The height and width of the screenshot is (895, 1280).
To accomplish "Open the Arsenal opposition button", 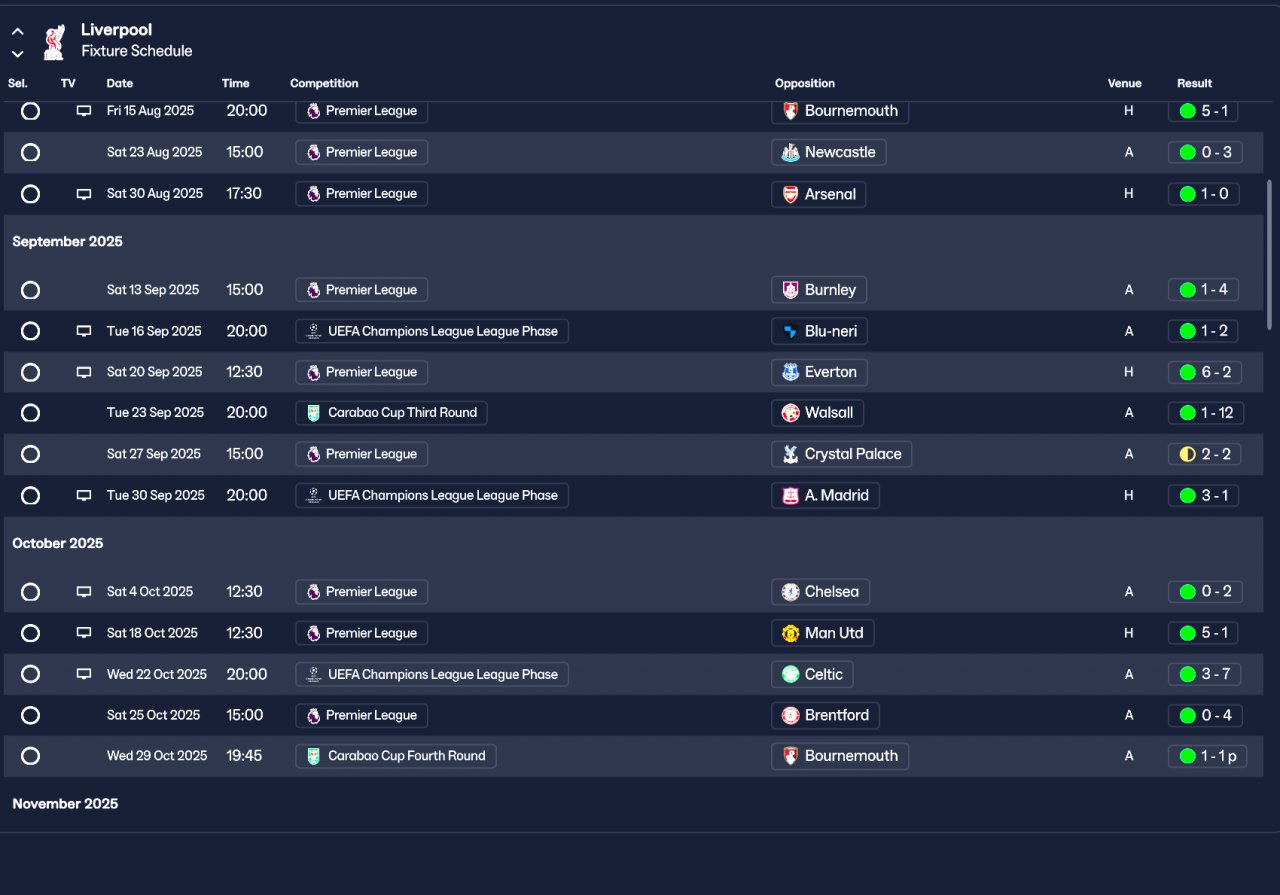I will (x=818, y=194).
